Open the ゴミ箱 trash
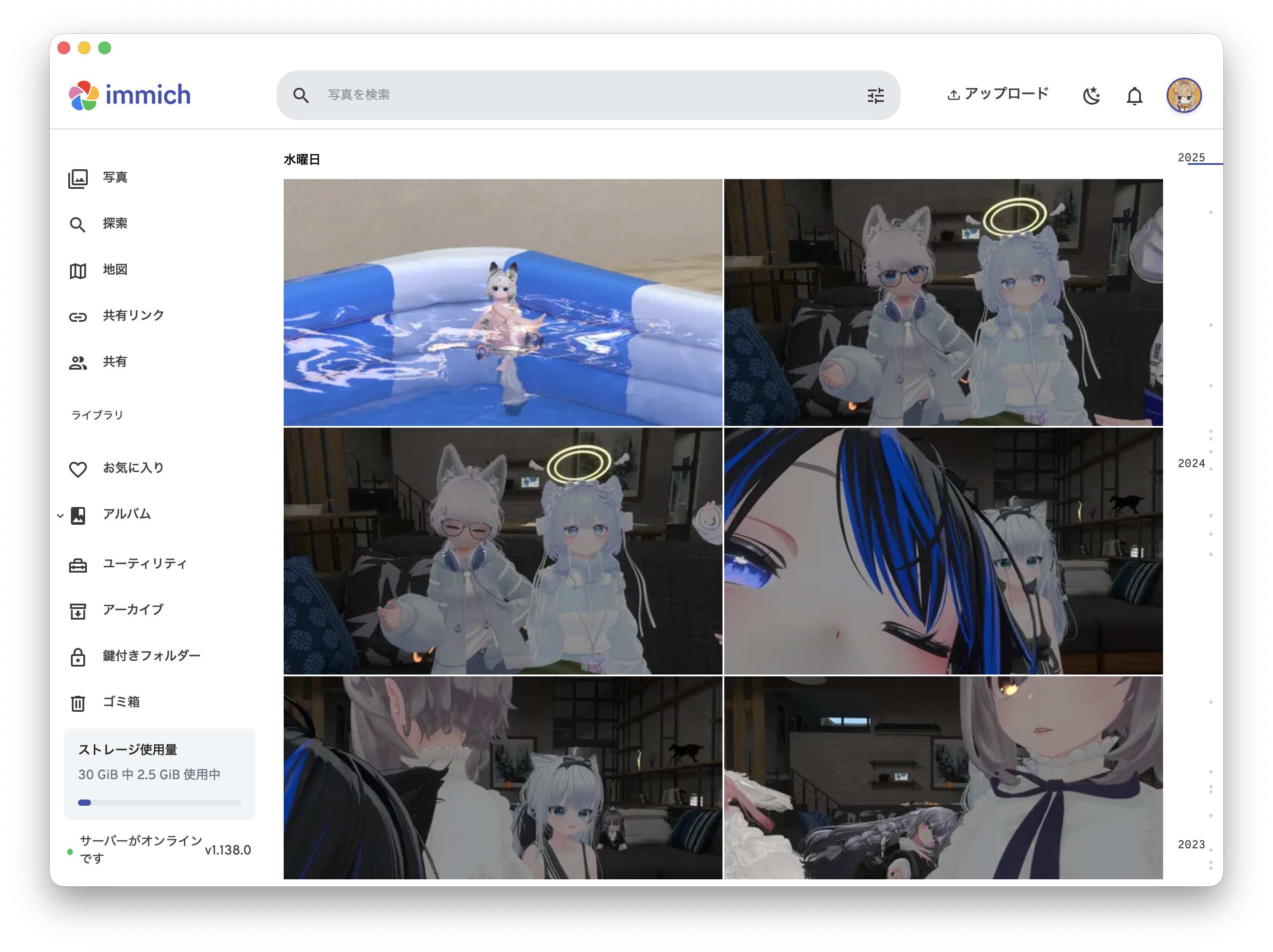Screen dimensions: 1273x952 tap(121, 702)
